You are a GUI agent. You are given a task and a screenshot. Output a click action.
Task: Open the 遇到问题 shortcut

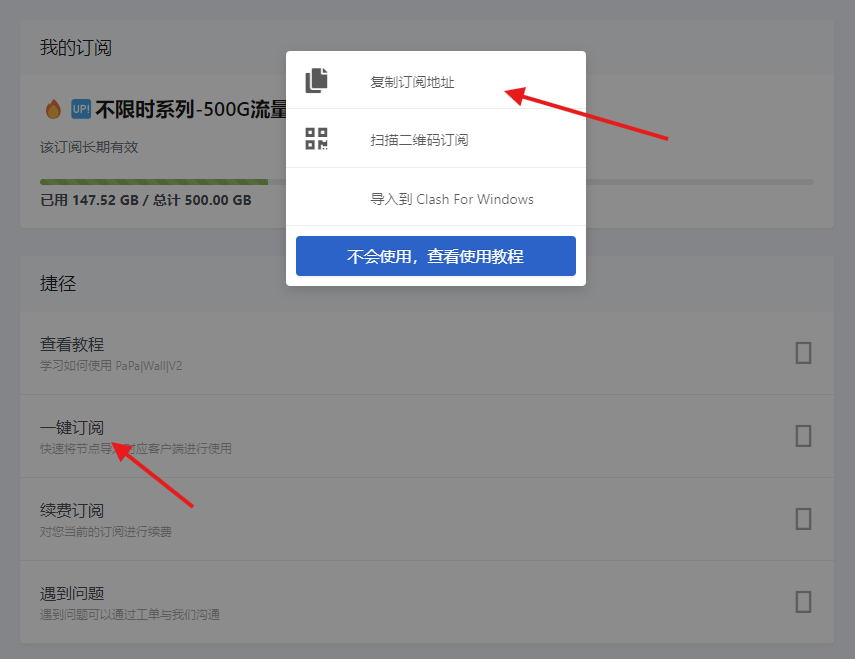(72, 593)
